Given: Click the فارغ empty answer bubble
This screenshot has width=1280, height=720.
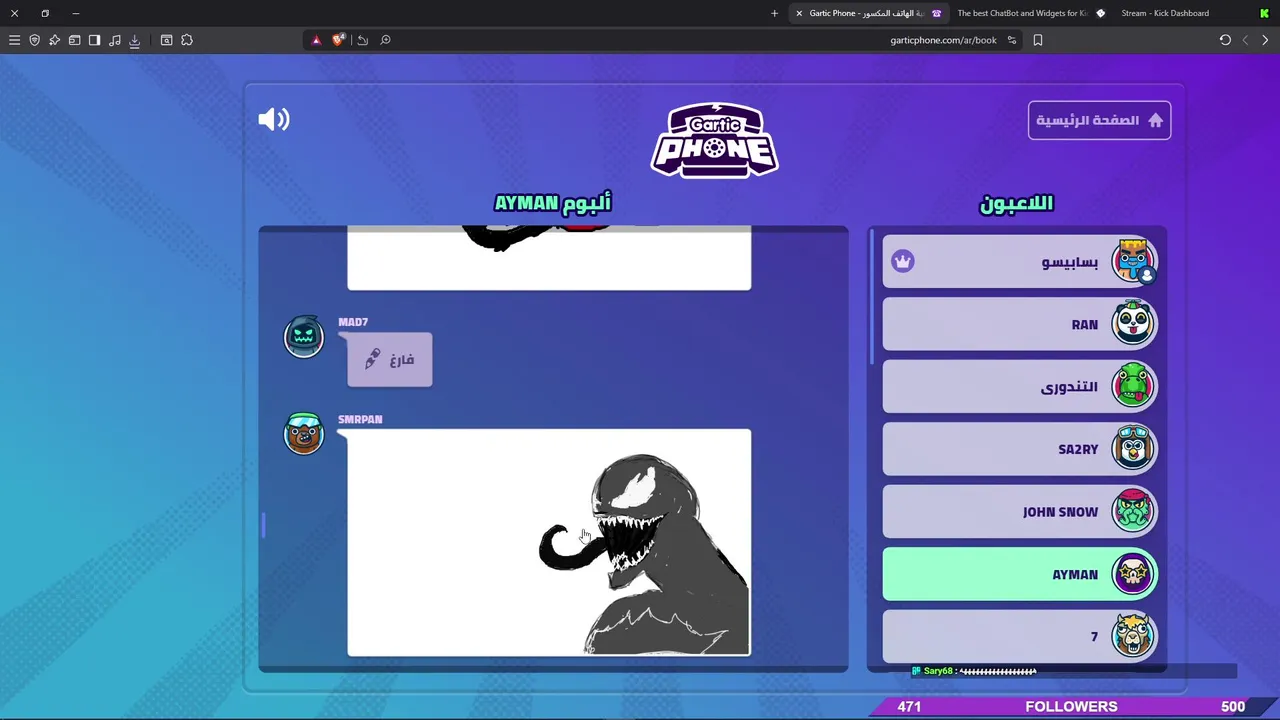Looking at the screenshot, I should click(x=390, y=359).
